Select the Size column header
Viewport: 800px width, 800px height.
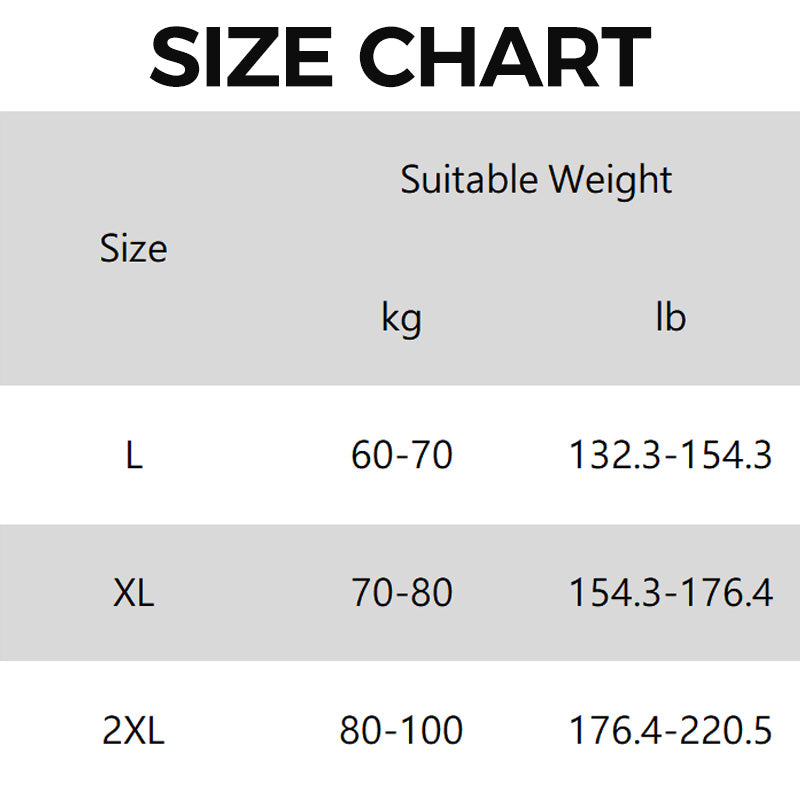[x=133, y=249]
